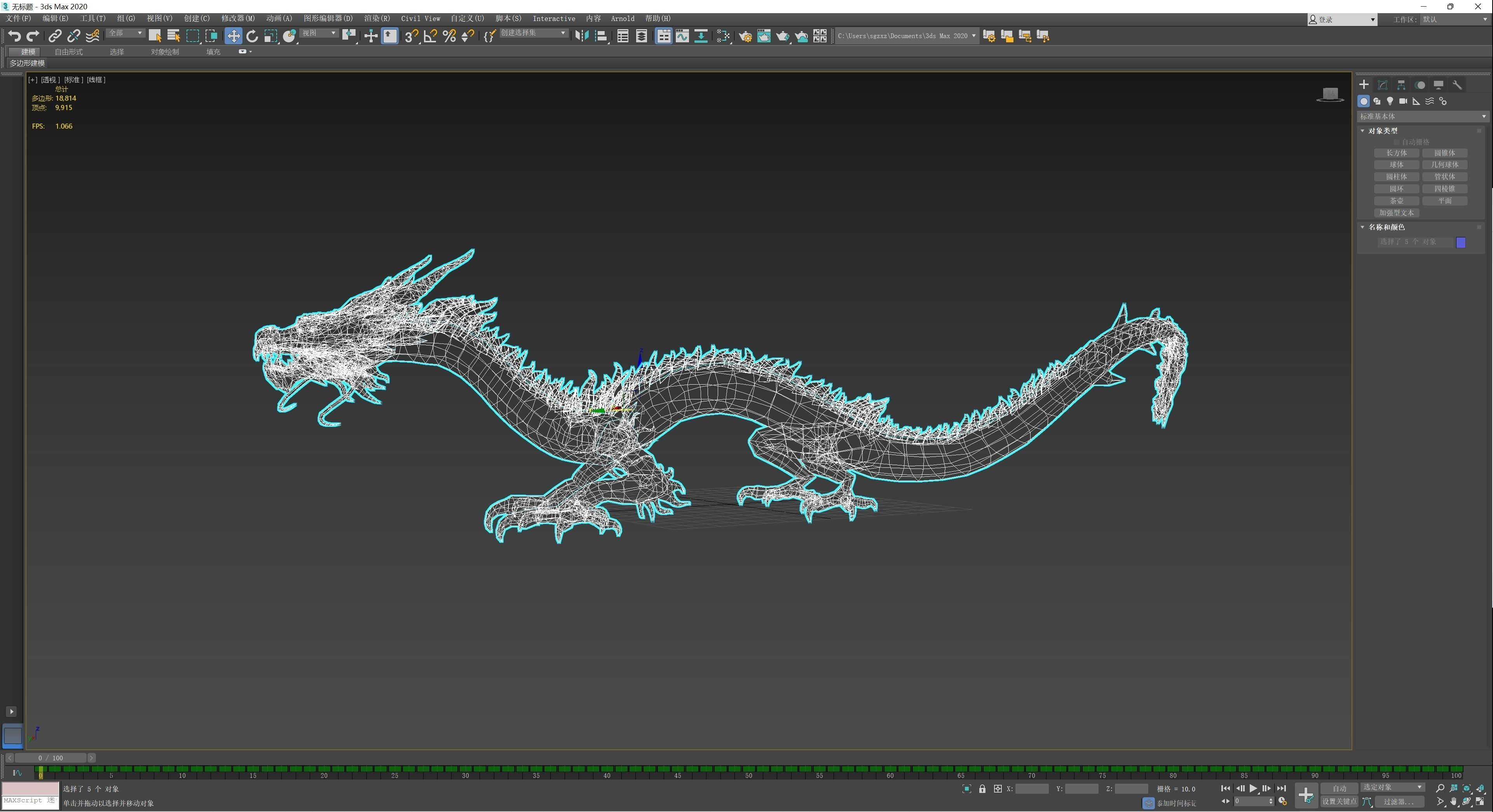Select the Unlink (broken chain) tool

(x=73, y=36)
